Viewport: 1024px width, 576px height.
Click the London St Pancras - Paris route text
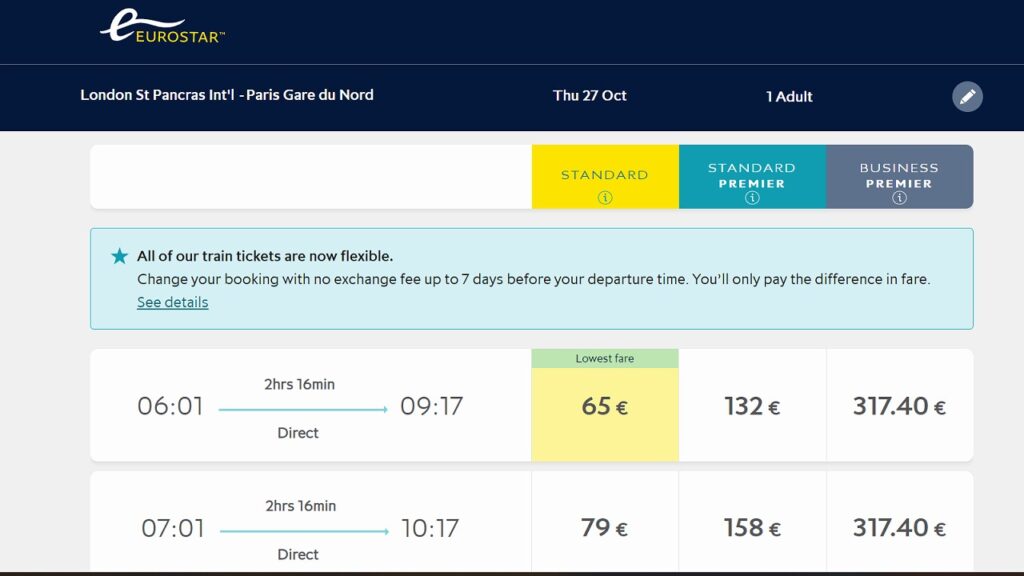227,95
